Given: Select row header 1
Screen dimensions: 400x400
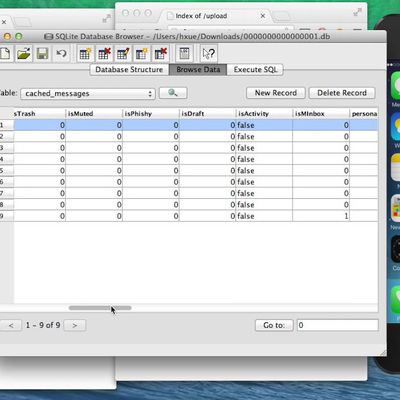Looking at the screenshot, I should [6, 125].
